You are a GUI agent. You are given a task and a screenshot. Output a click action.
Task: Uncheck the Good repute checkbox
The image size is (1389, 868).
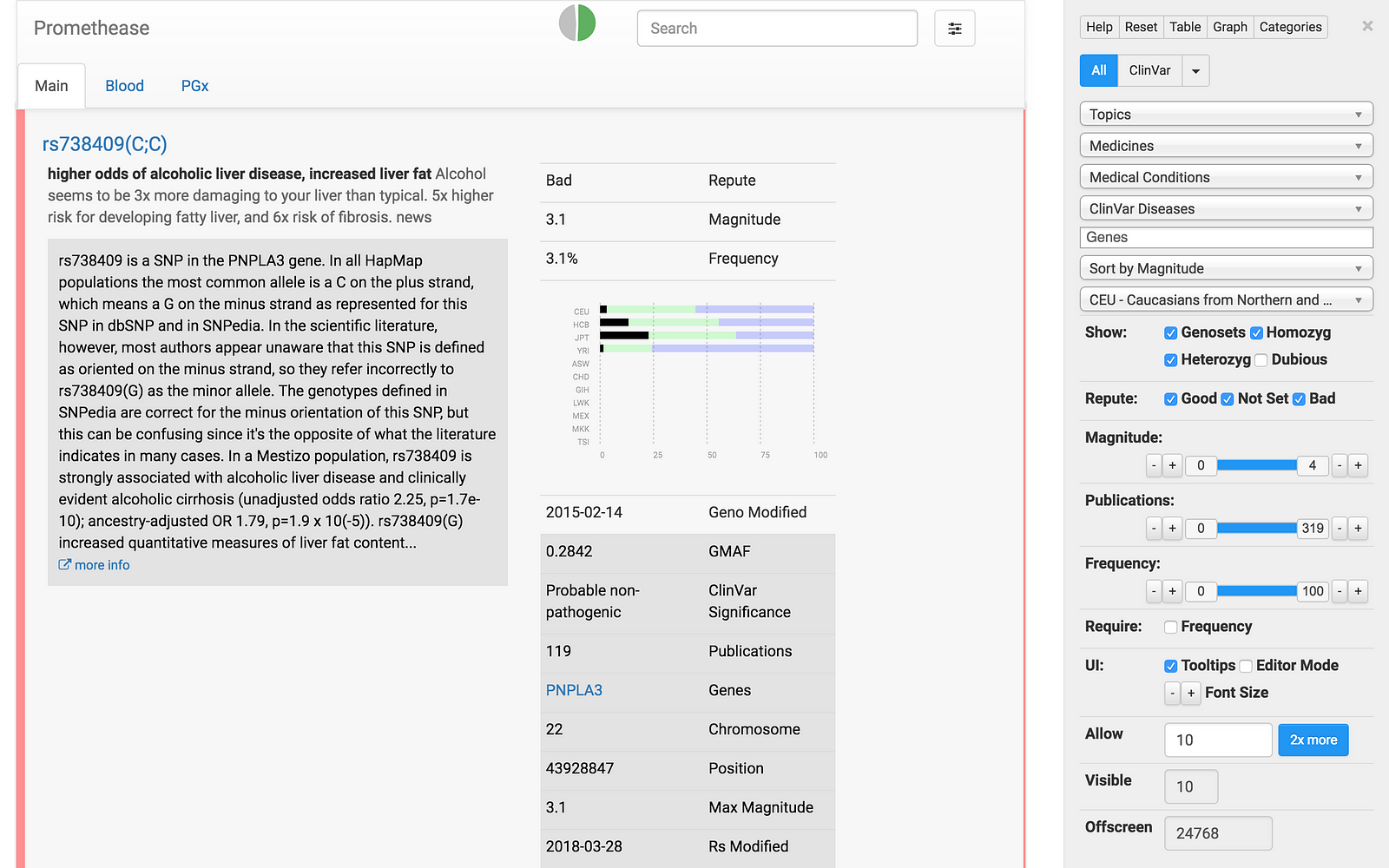1170,399
